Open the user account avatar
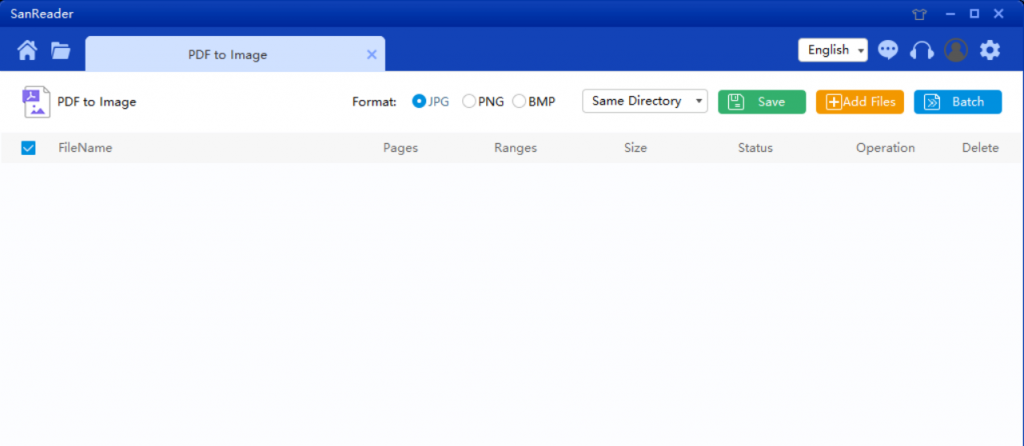Viewport: 1024px width, 446px height. point(956,50)
